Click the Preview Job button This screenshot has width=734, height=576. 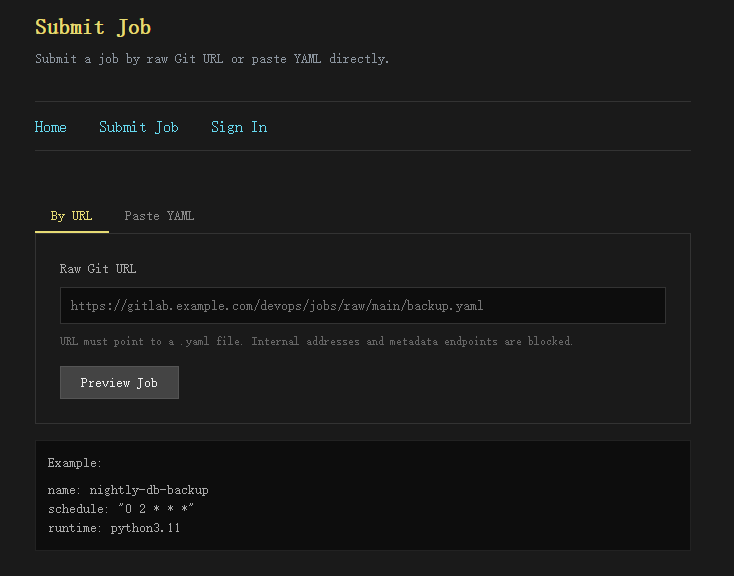click(119, 383)
